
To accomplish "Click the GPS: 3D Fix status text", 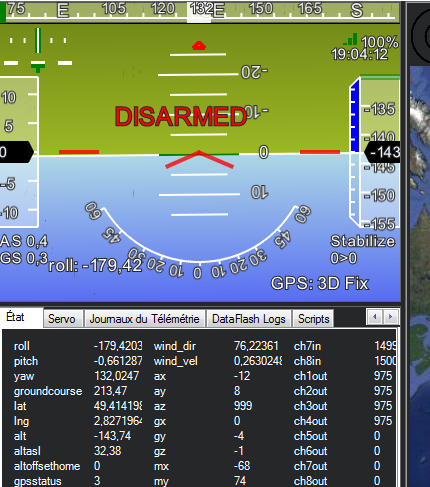I will (x=320, y=284).
